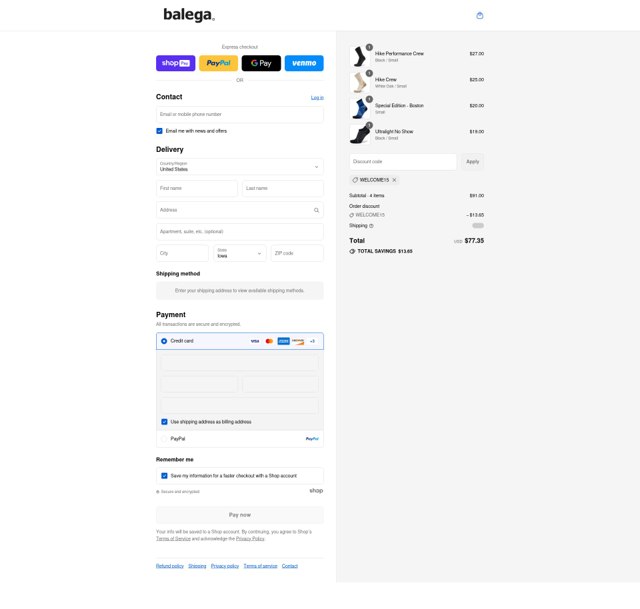640x609 pixels.
Task: Click the Hike Performance Crew product name
Action: click(x=399, y=54)
